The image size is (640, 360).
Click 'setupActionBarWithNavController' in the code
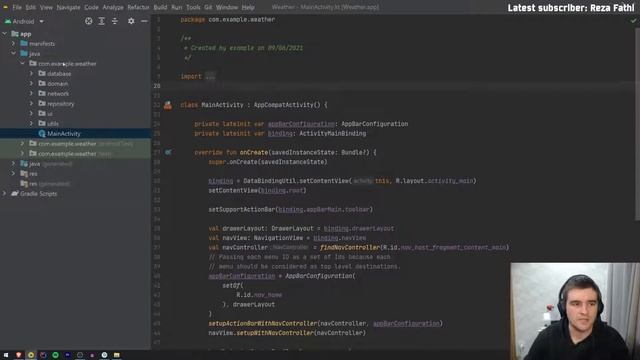[263, 323]
